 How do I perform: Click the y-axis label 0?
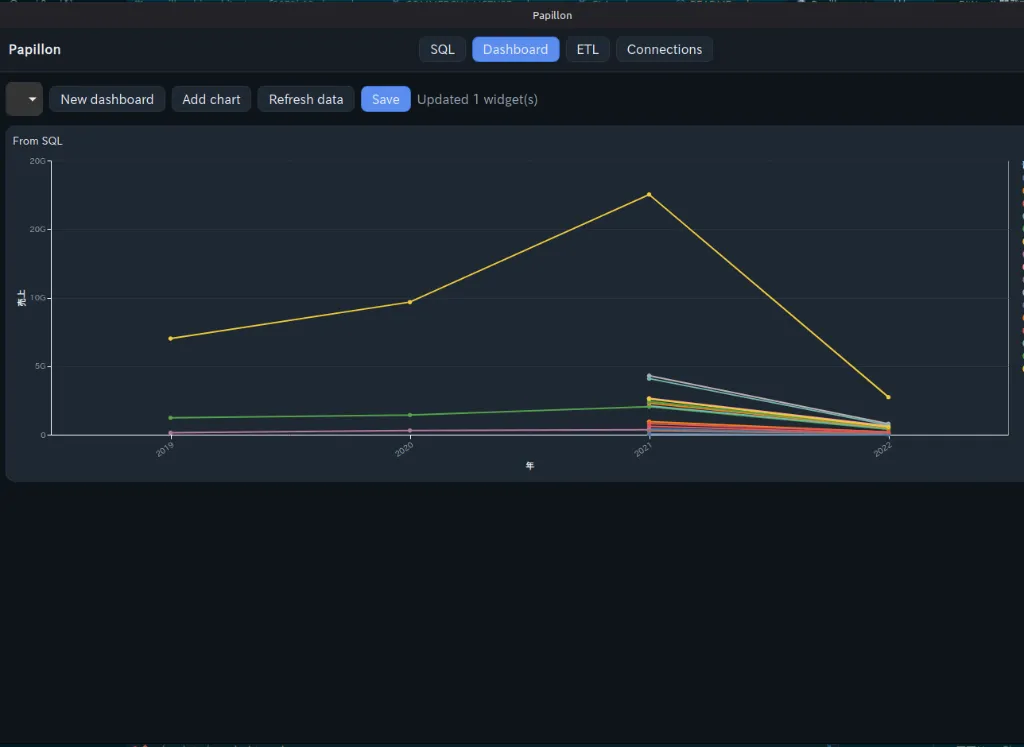tap(43, 435)
